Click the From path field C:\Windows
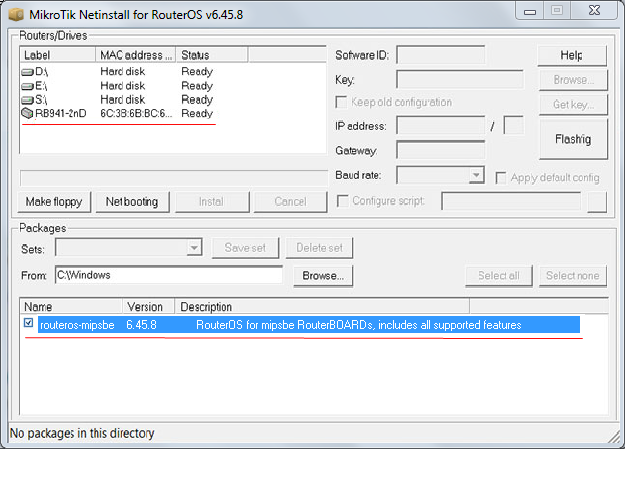 [169, 275]
